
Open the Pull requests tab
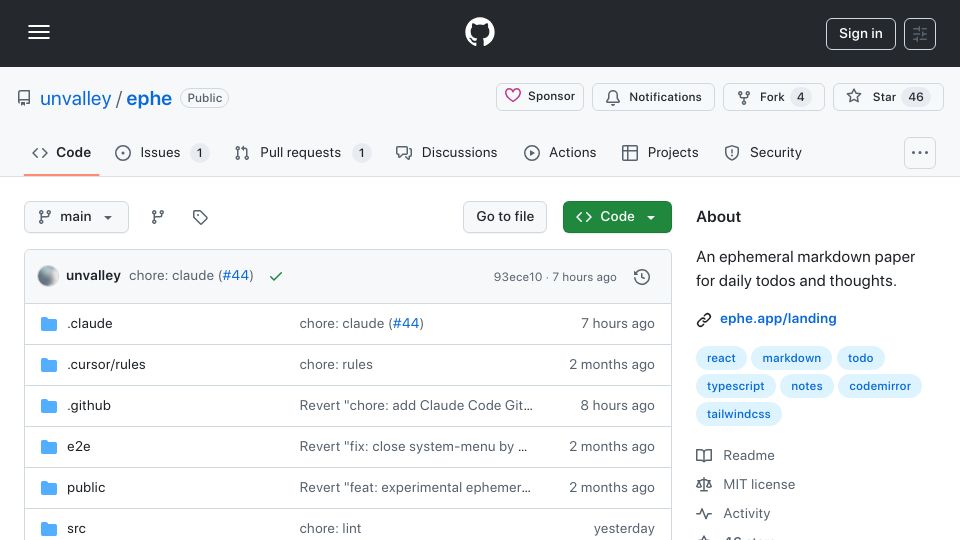point(302,152)
